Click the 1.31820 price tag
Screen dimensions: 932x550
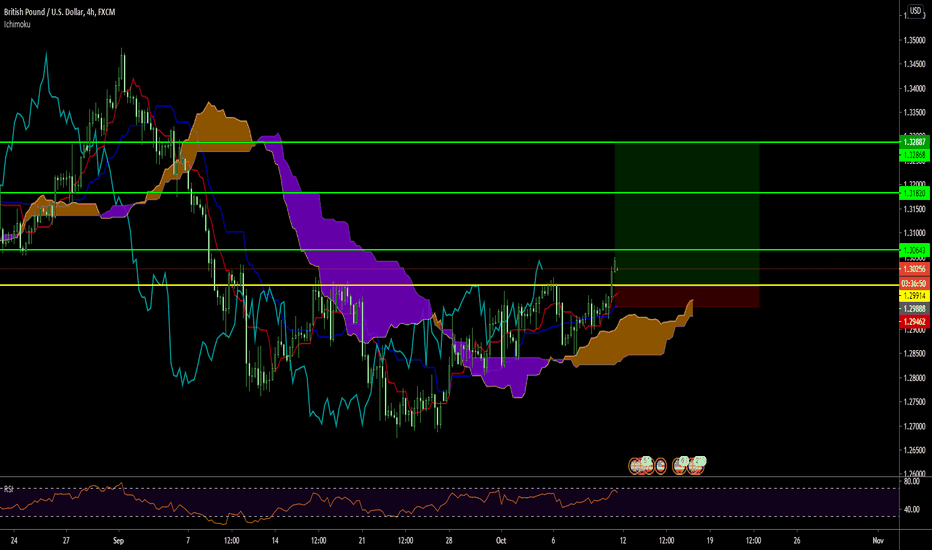(914, 193)
